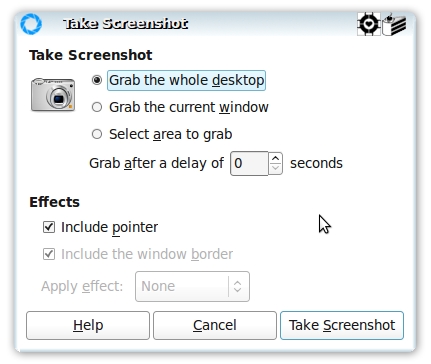Click the Apply effect dropdown arrows
The width and height of the screenshot is (431, 364).
237,286
